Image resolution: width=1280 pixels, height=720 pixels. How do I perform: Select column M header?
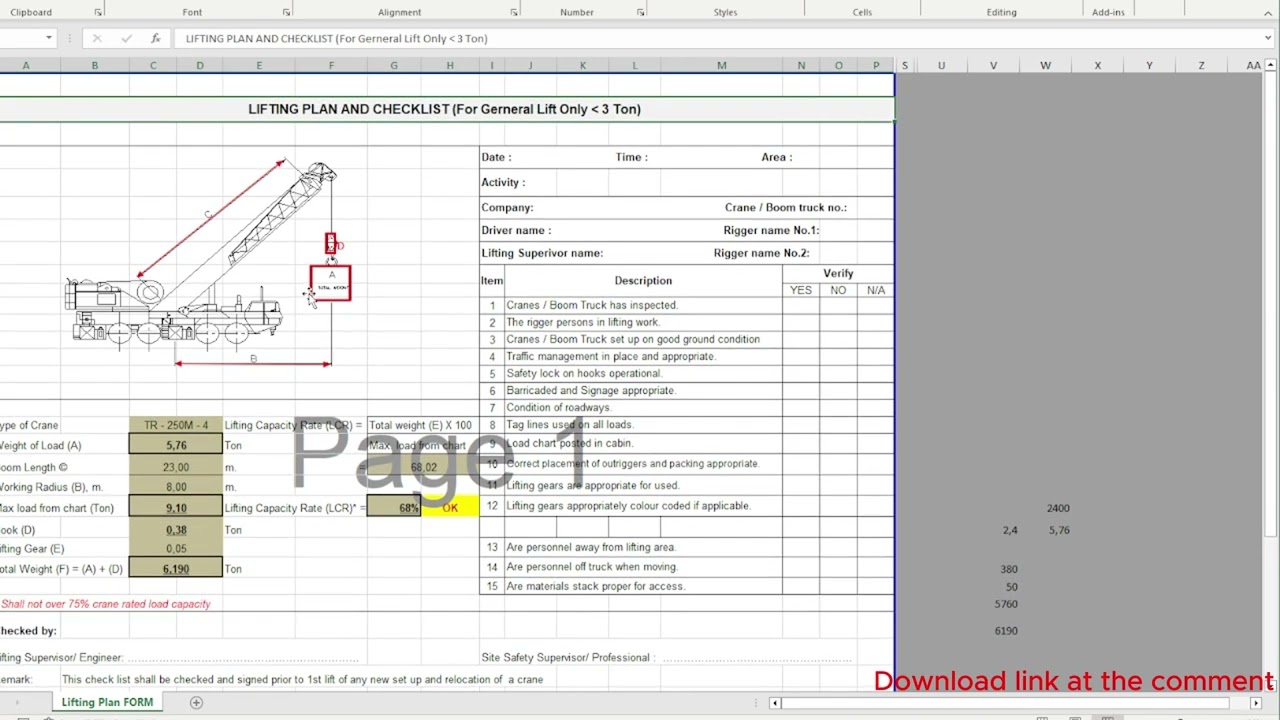click(x=721, y=65)
